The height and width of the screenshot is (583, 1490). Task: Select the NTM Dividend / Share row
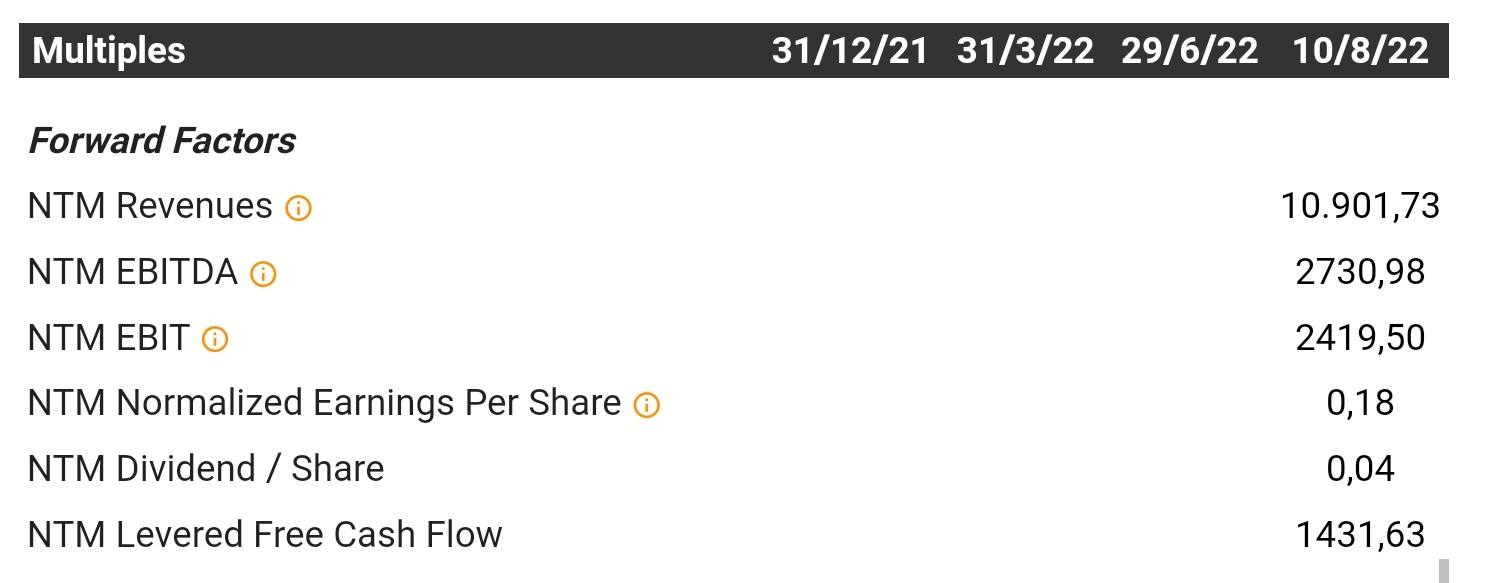click(x=734, y=468)
